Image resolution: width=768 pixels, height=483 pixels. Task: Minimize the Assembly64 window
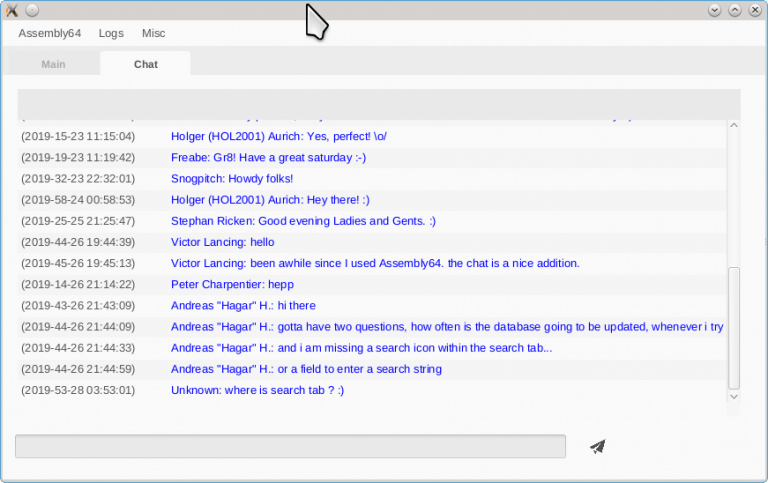click(x=714, y=10)
